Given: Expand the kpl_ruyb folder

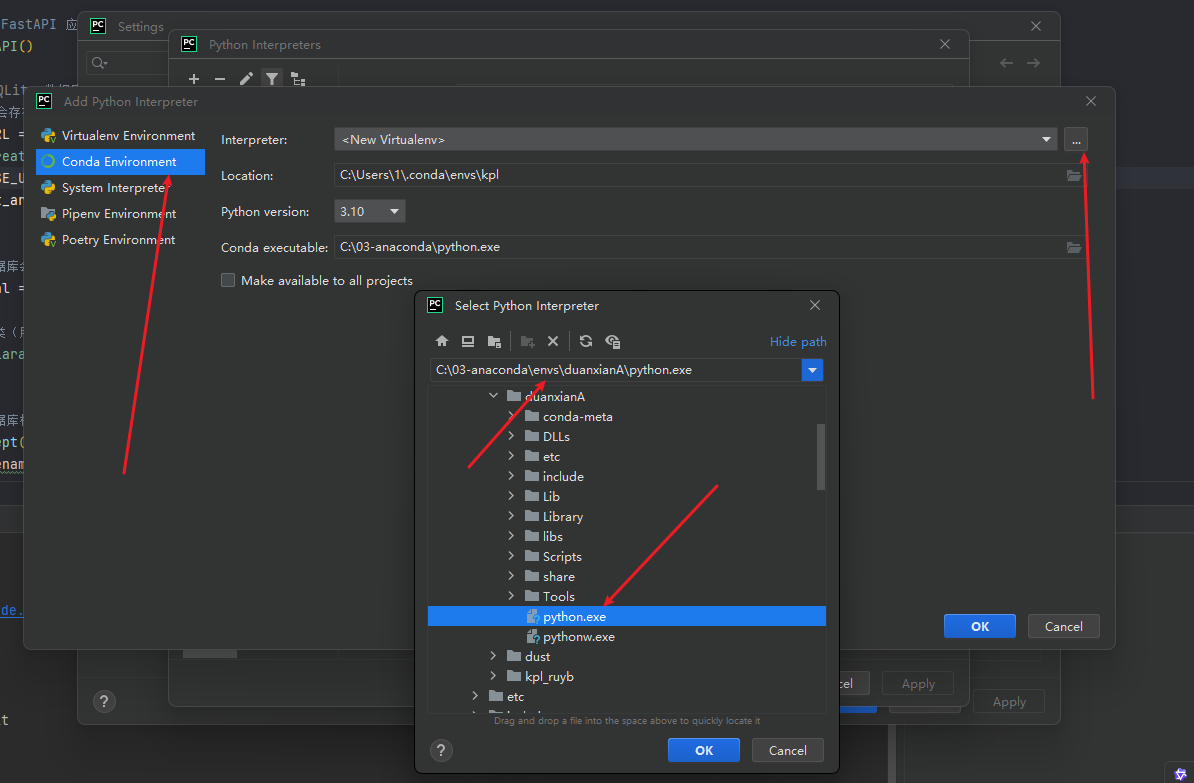Looking at the screenshot, I should [x=493, y=676].
